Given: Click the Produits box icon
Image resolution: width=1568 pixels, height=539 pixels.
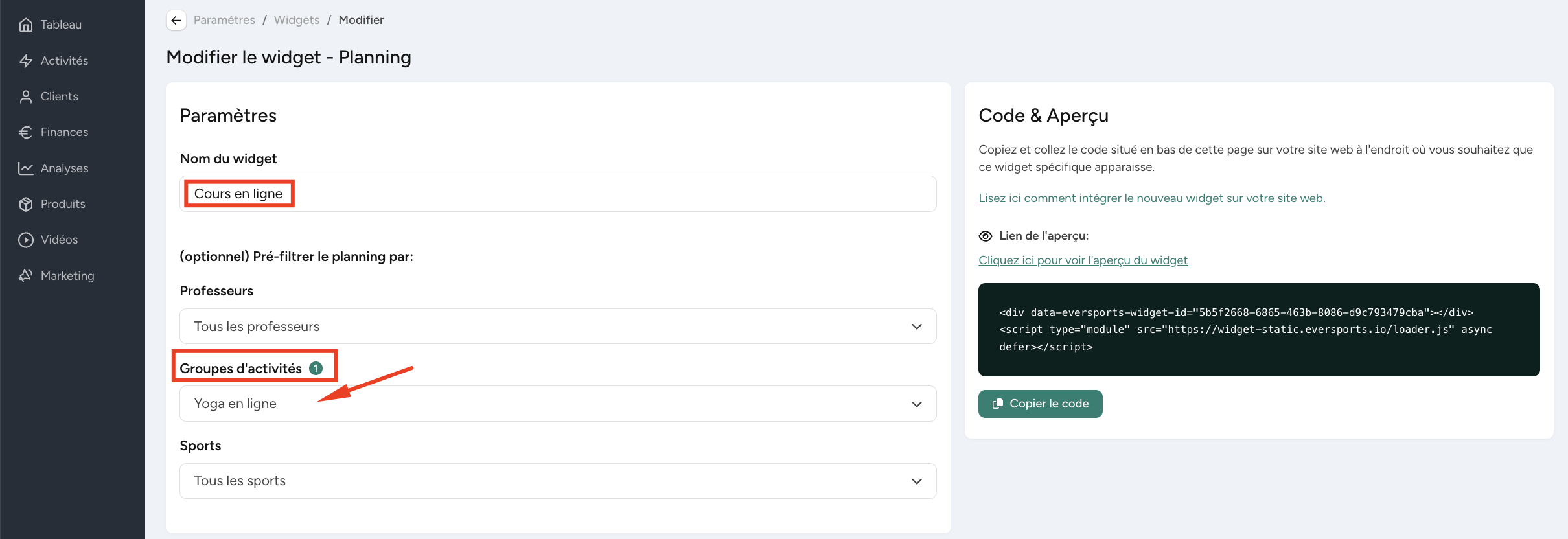Looking at the screenshot, I should (26, 204).
